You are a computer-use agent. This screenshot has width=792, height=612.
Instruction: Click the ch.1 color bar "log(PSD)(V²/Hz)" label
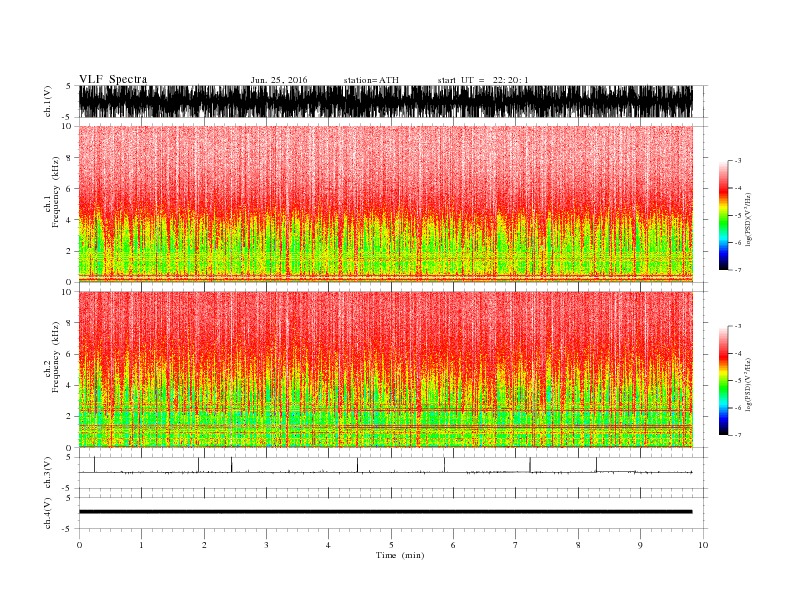coord(749,220)
